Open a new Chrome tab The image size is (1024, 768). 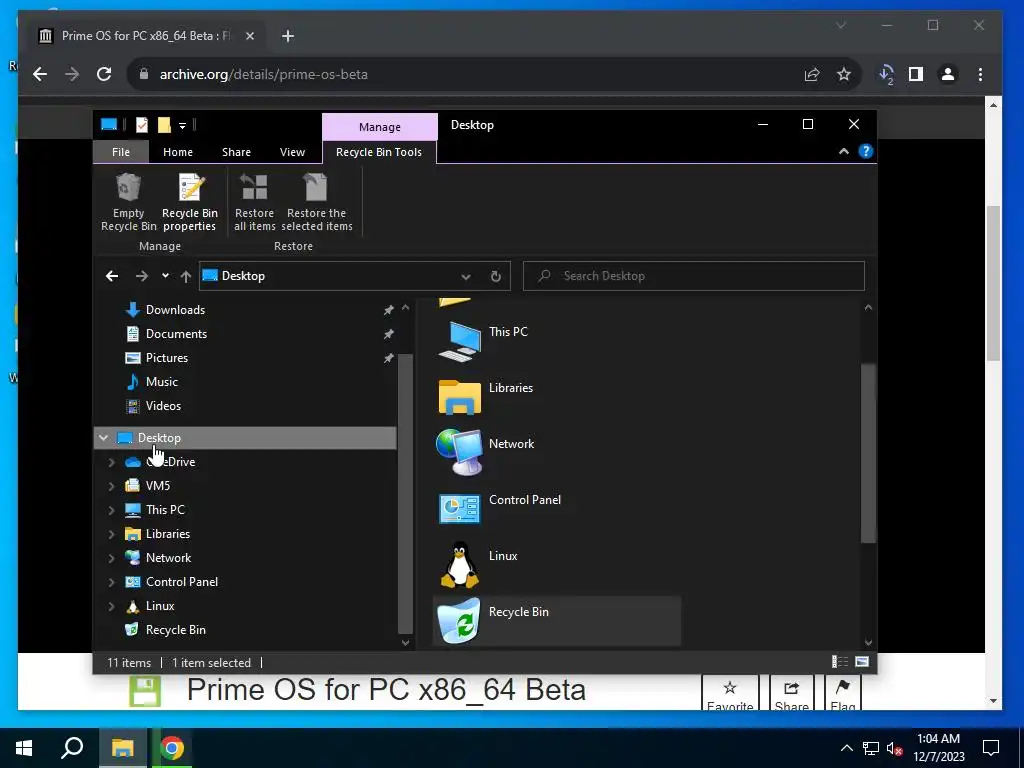click(288, 36)
